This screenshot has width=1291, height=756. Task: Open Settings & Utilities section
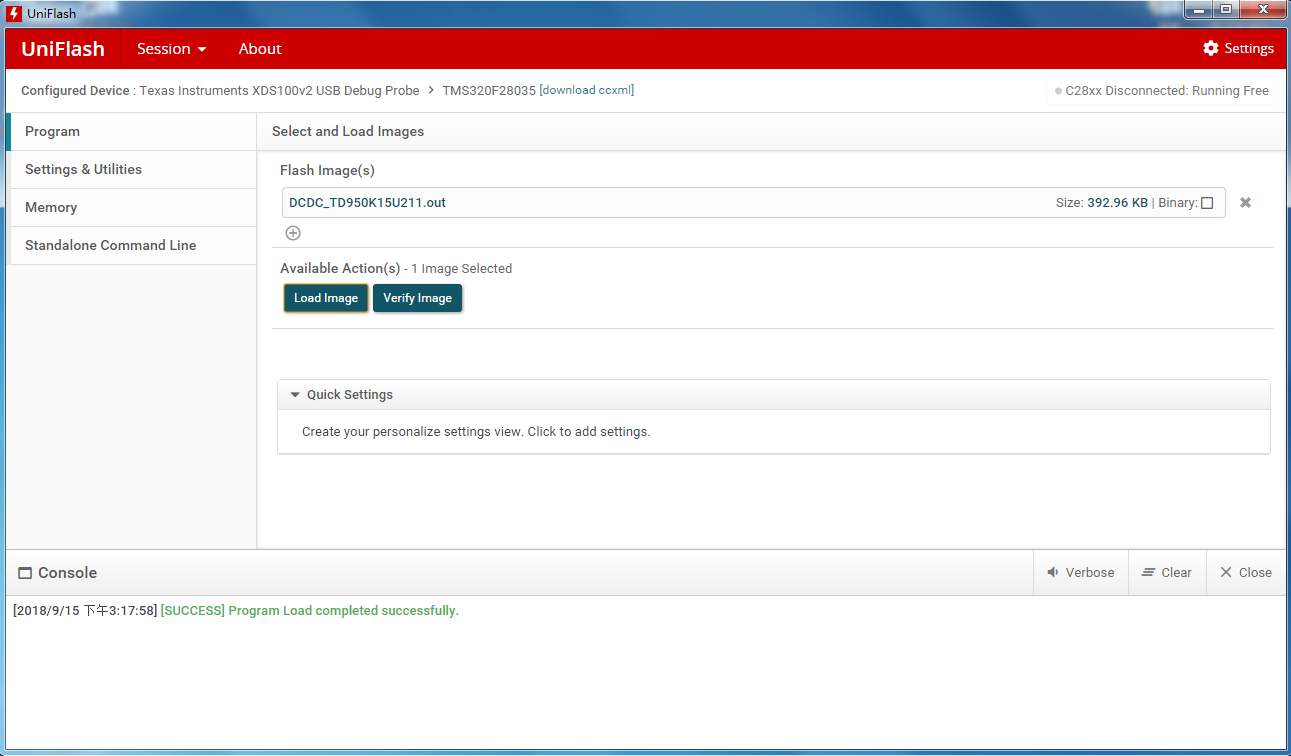[131, 169]
